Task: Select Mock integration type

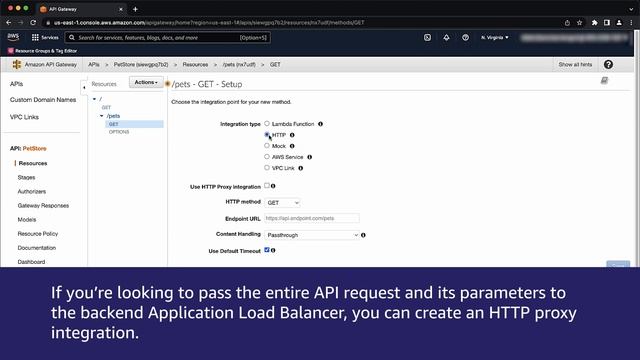Action: tap(267, 145)
